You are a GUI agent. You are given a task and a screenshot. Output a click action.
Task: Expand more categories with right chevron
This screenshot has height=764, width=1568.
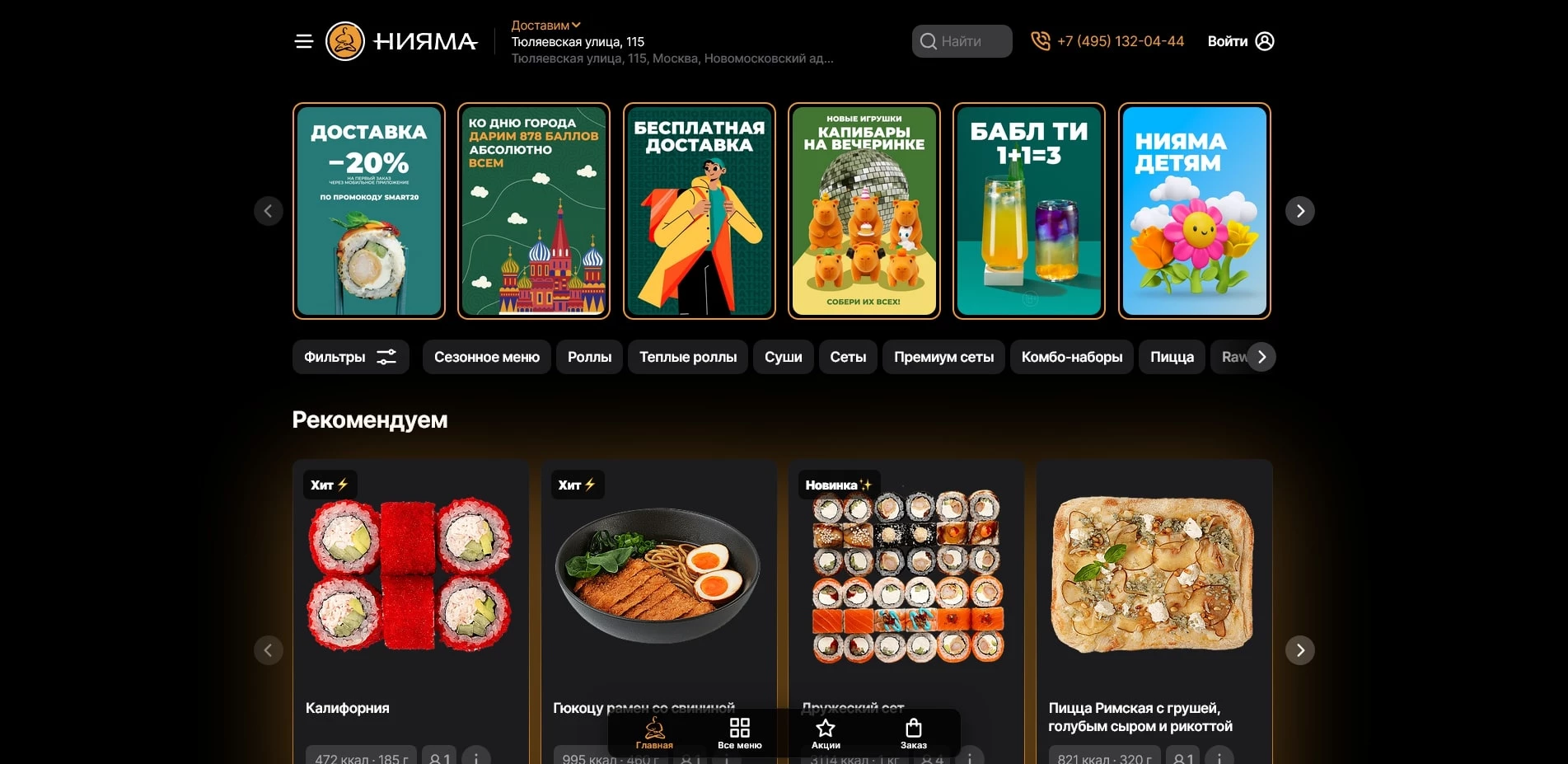(x=1261, y=357)
